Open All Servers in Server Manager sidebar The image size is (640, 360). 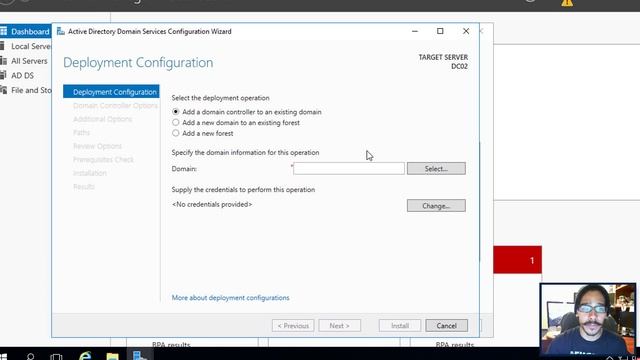[x=25, y=61]
